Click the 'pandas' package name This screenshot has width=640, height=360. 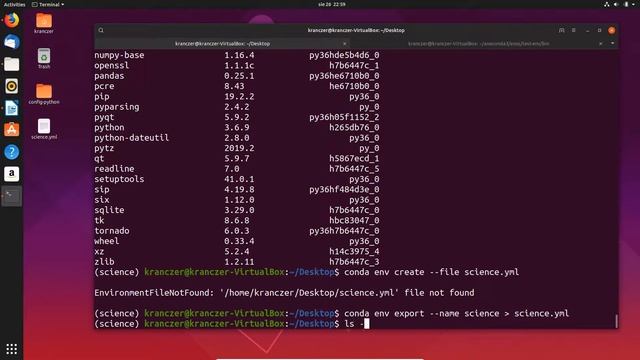[x=109, y=76]
